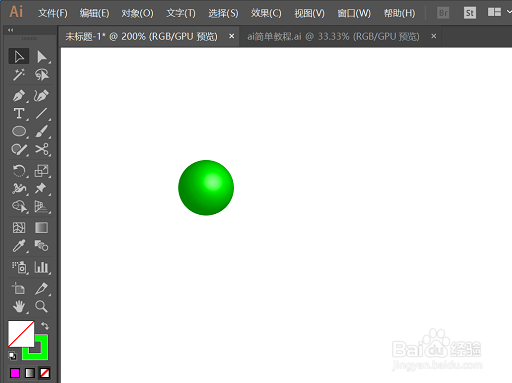Select the Warp tool
This screenshot has height=383, width=512.
(19, 189)
